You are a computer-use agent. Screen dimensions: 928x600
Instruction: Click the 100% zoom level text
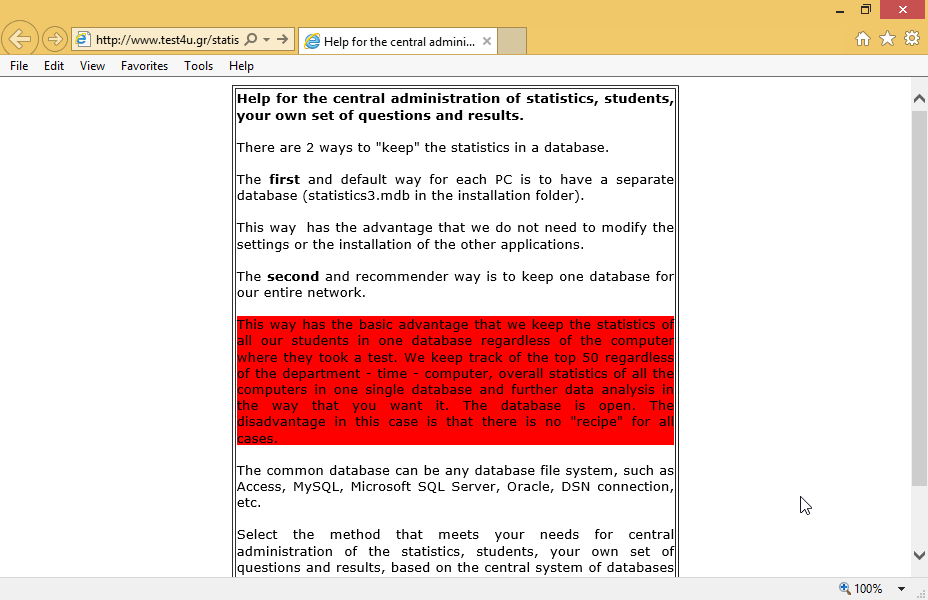pyautogui.click(x=868, y=589)
